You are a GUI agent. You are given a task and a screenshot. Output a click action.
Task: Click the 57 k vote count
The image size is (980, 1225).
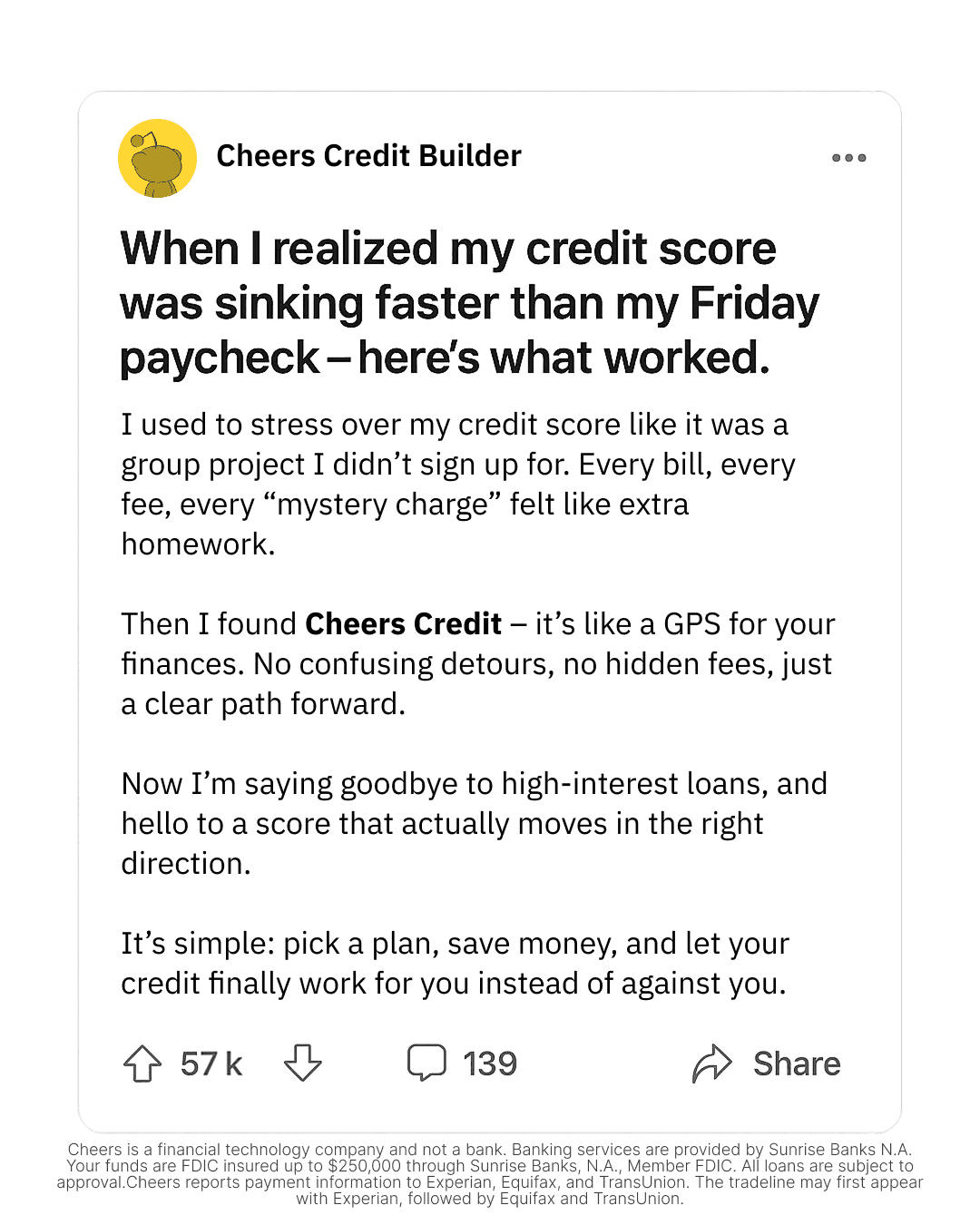coord(211,1063)
